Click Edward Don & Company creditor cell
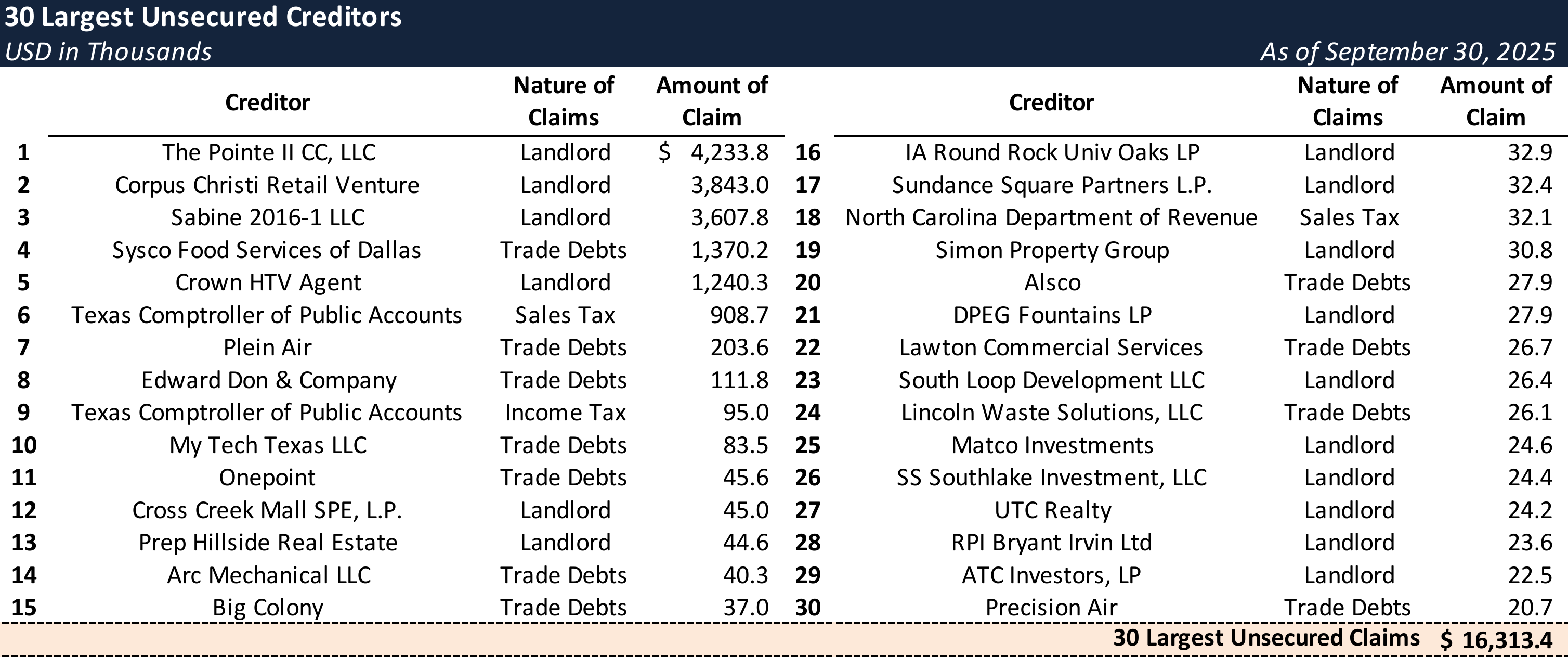 pyautogui.click(x=268, y=381)
